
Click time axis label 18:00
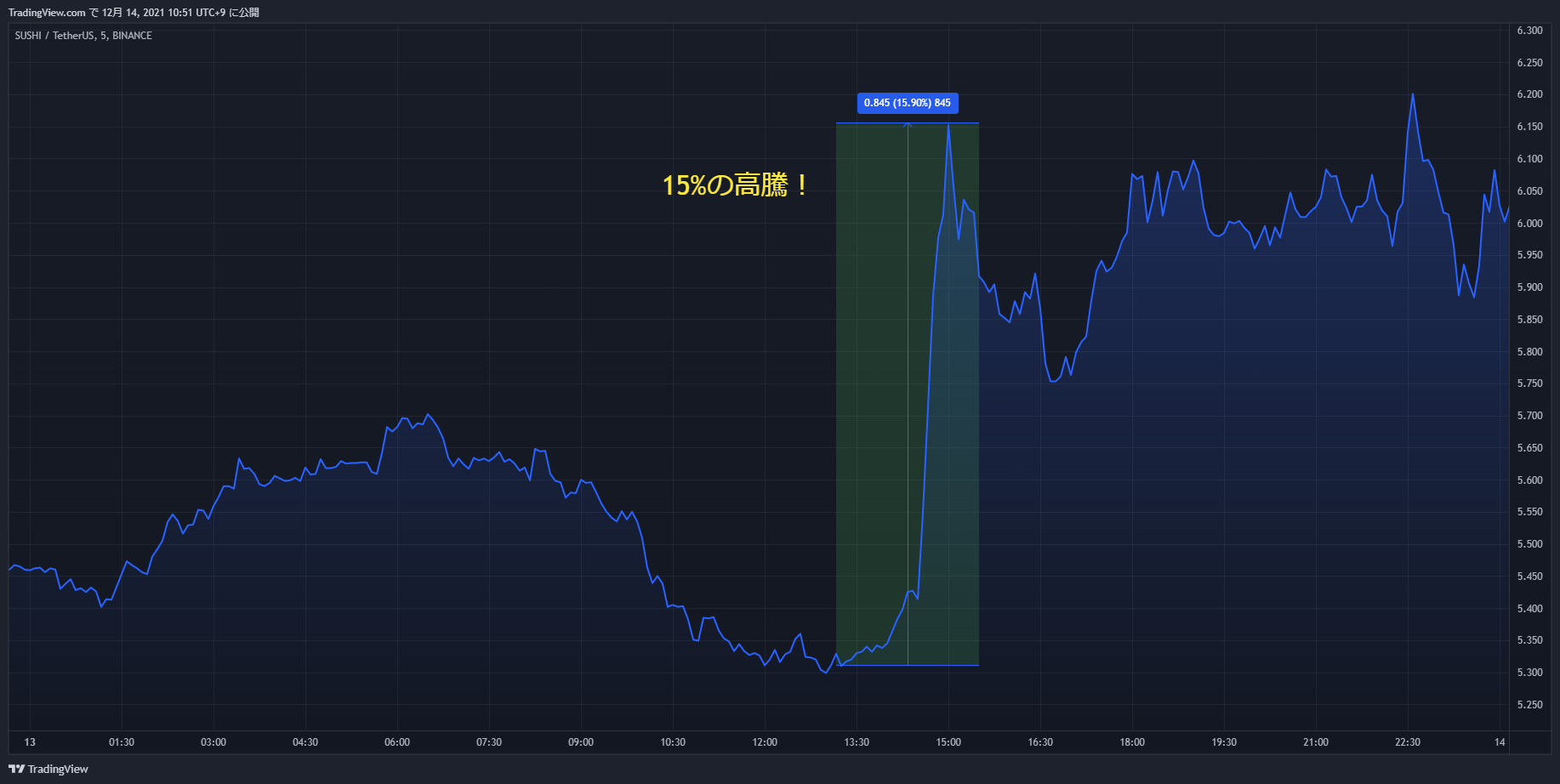pos(1132,742)
